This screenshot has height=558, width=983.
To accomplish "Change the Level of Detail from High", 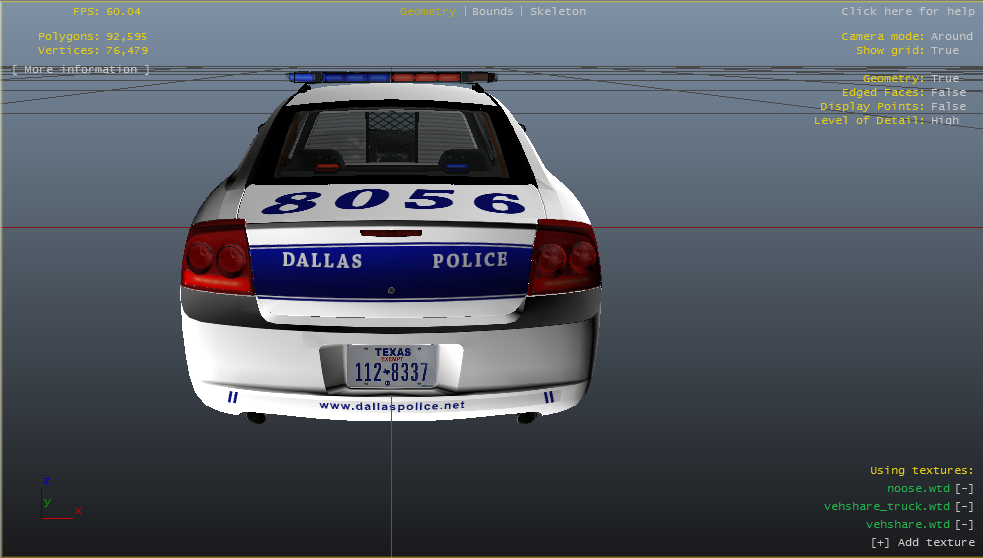I will (x=945, y=120).
